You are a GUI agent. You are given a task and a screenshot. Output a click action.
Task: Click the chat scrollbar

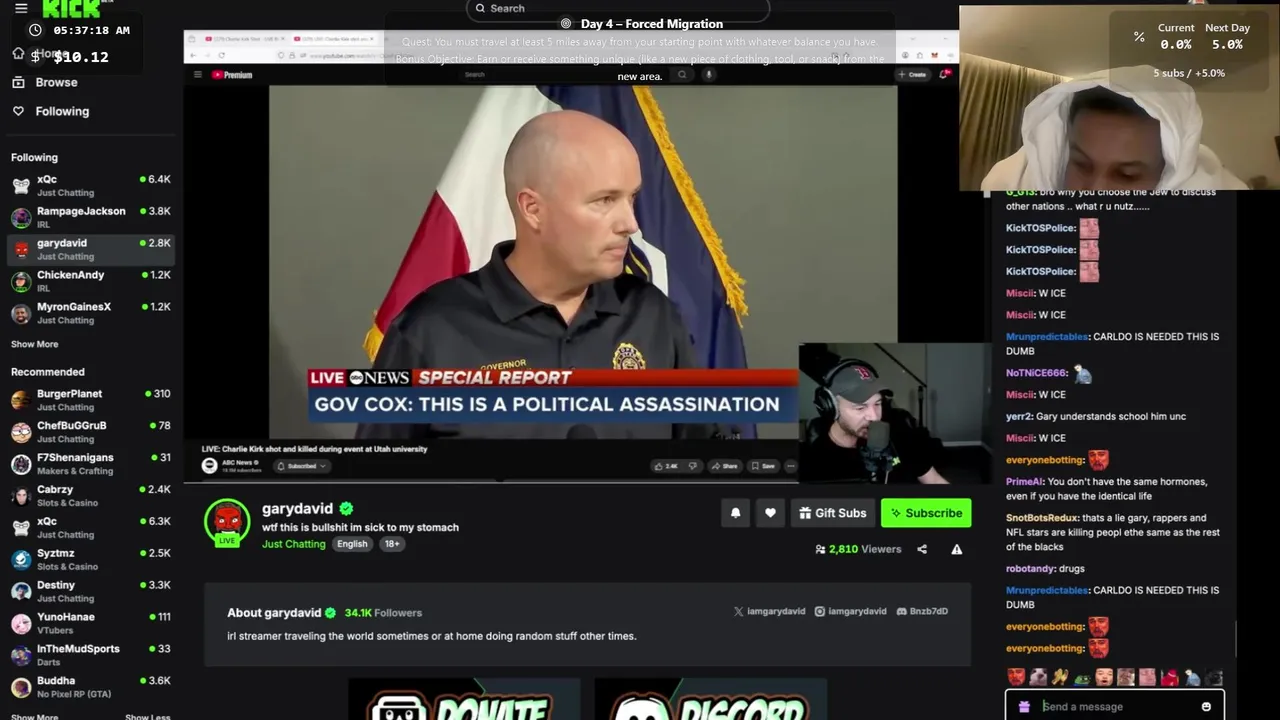pos(1236,640)
